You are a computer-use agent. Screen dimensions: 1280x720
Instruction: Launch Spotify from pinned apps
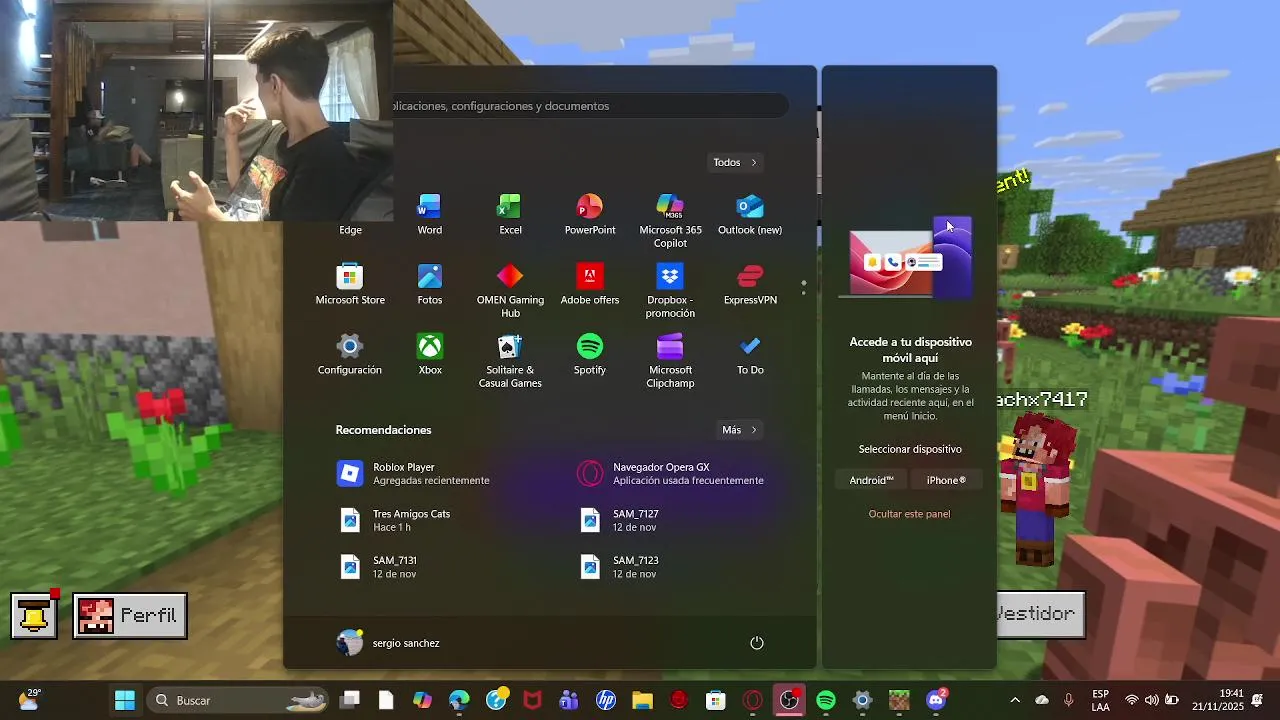pos(590,355)
